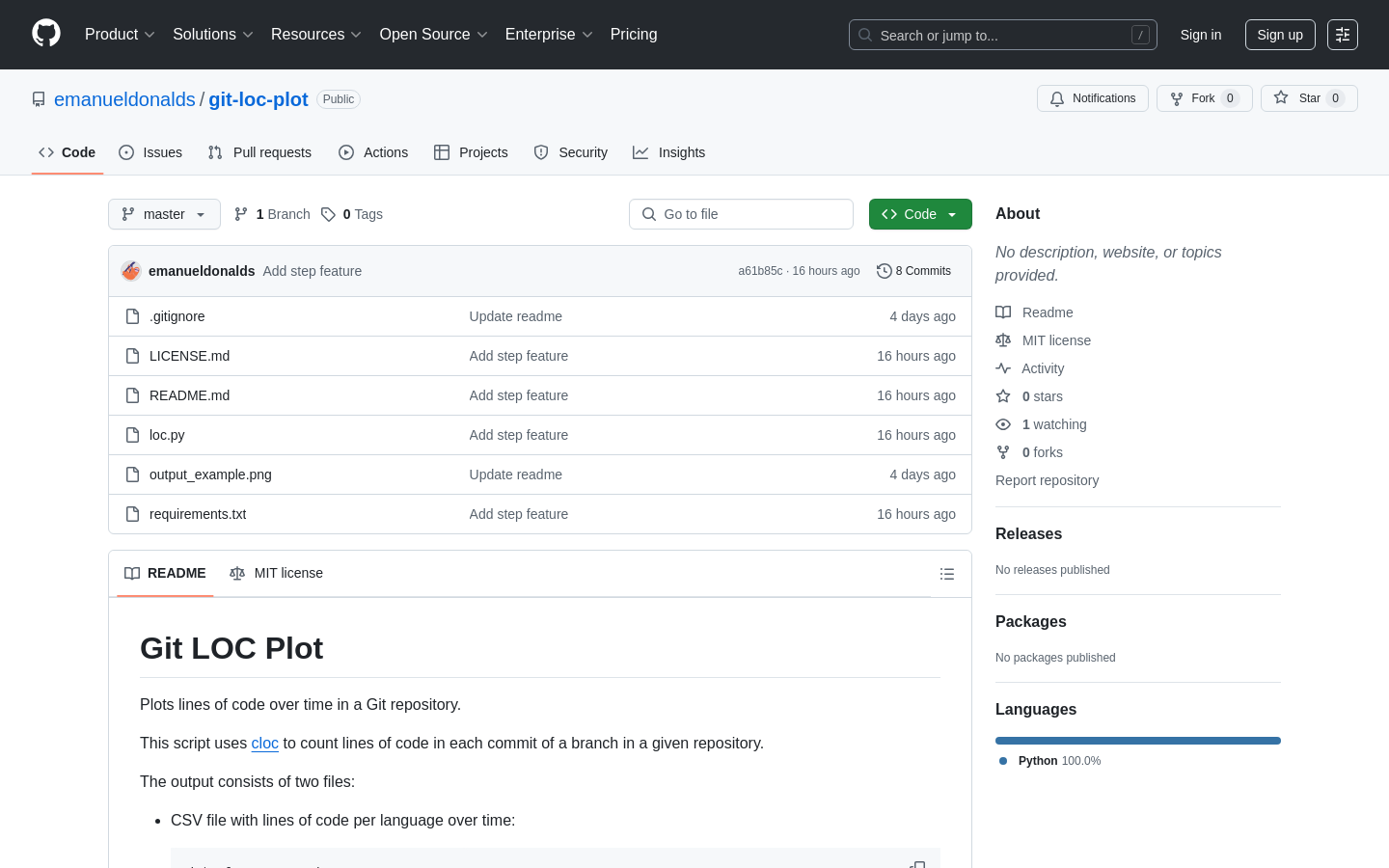View the 0 Tags page

point(352,214)
